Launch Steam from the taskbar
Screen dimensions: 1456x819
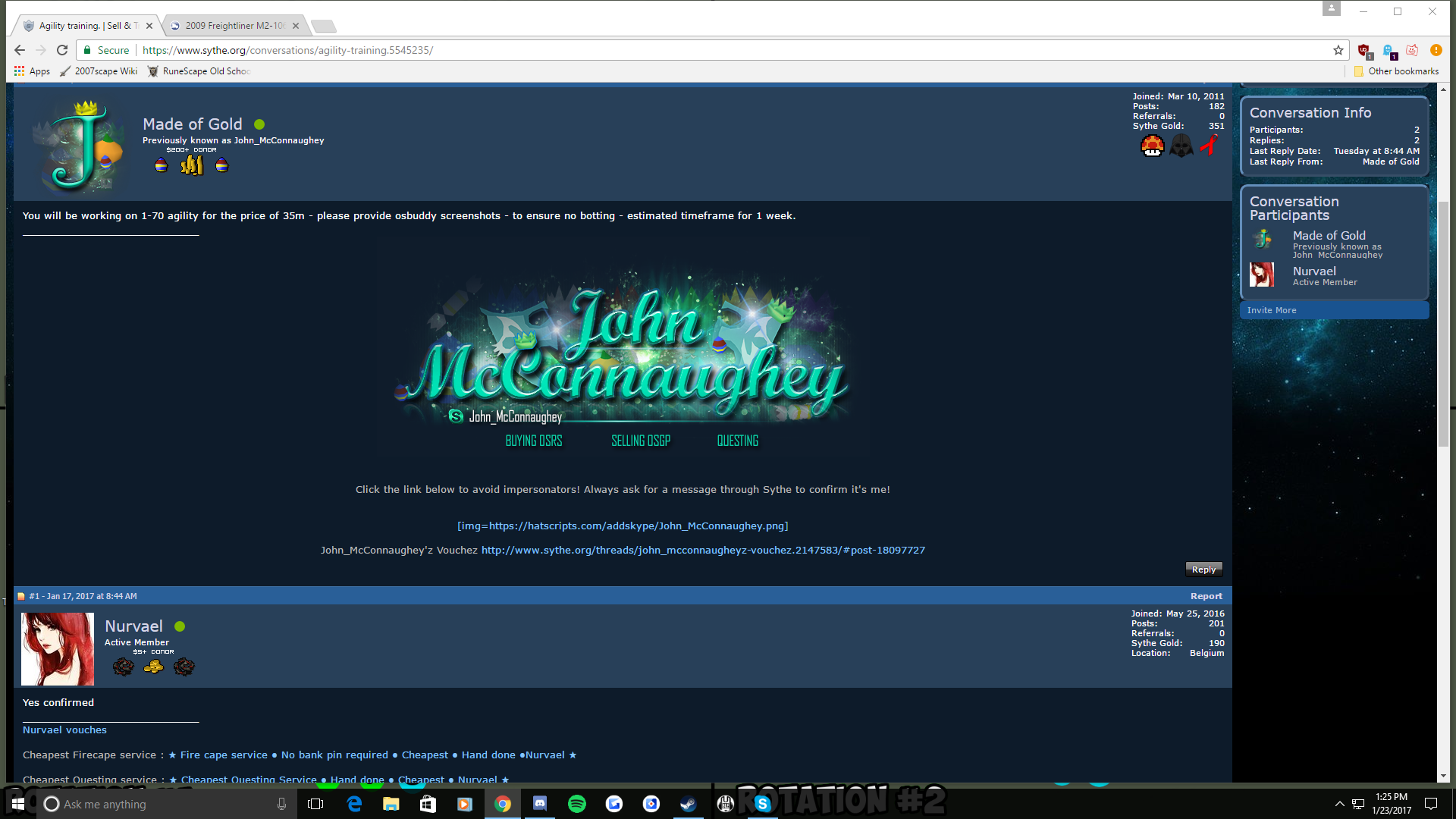[x=688, y=804]
